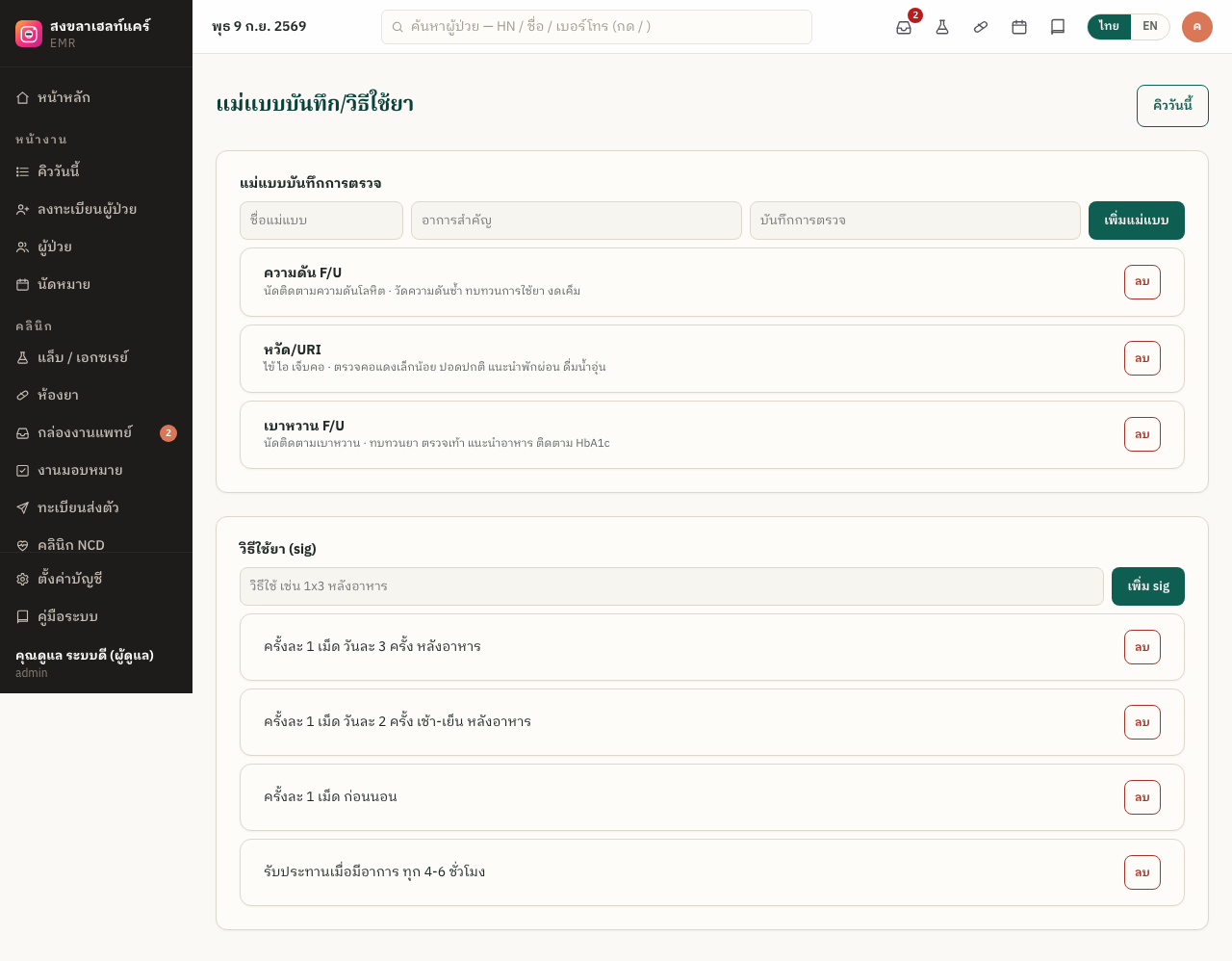
Task: Click the badge 2 on กล่องงานแพทย์
Action: (x=168, y=433)
